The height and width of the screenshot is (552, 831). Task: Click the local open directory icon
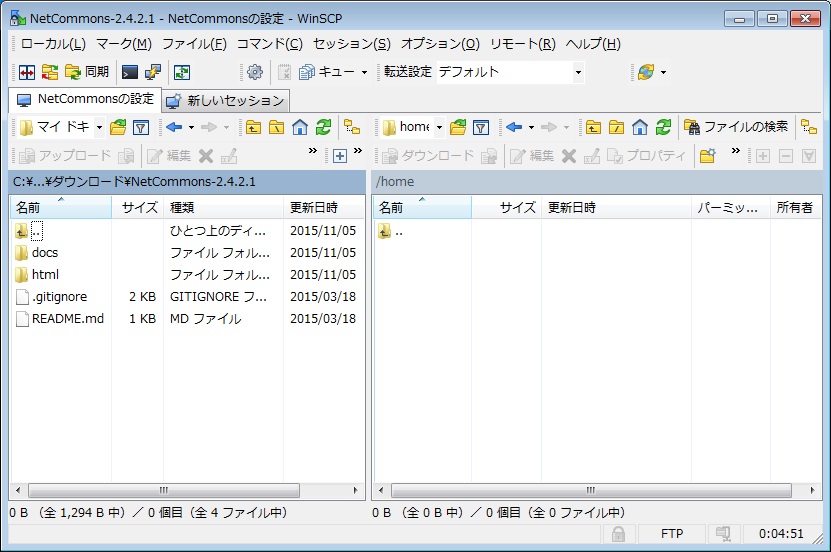(x=118, y=127)
